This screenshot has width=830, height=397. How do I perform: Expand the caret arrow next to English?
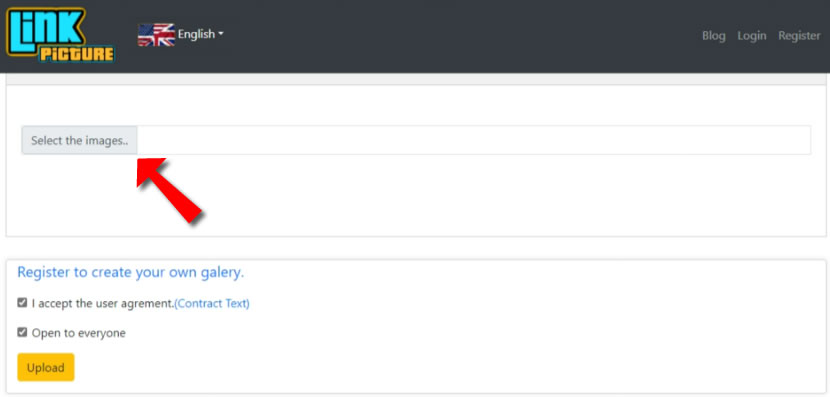pos(221,34)
